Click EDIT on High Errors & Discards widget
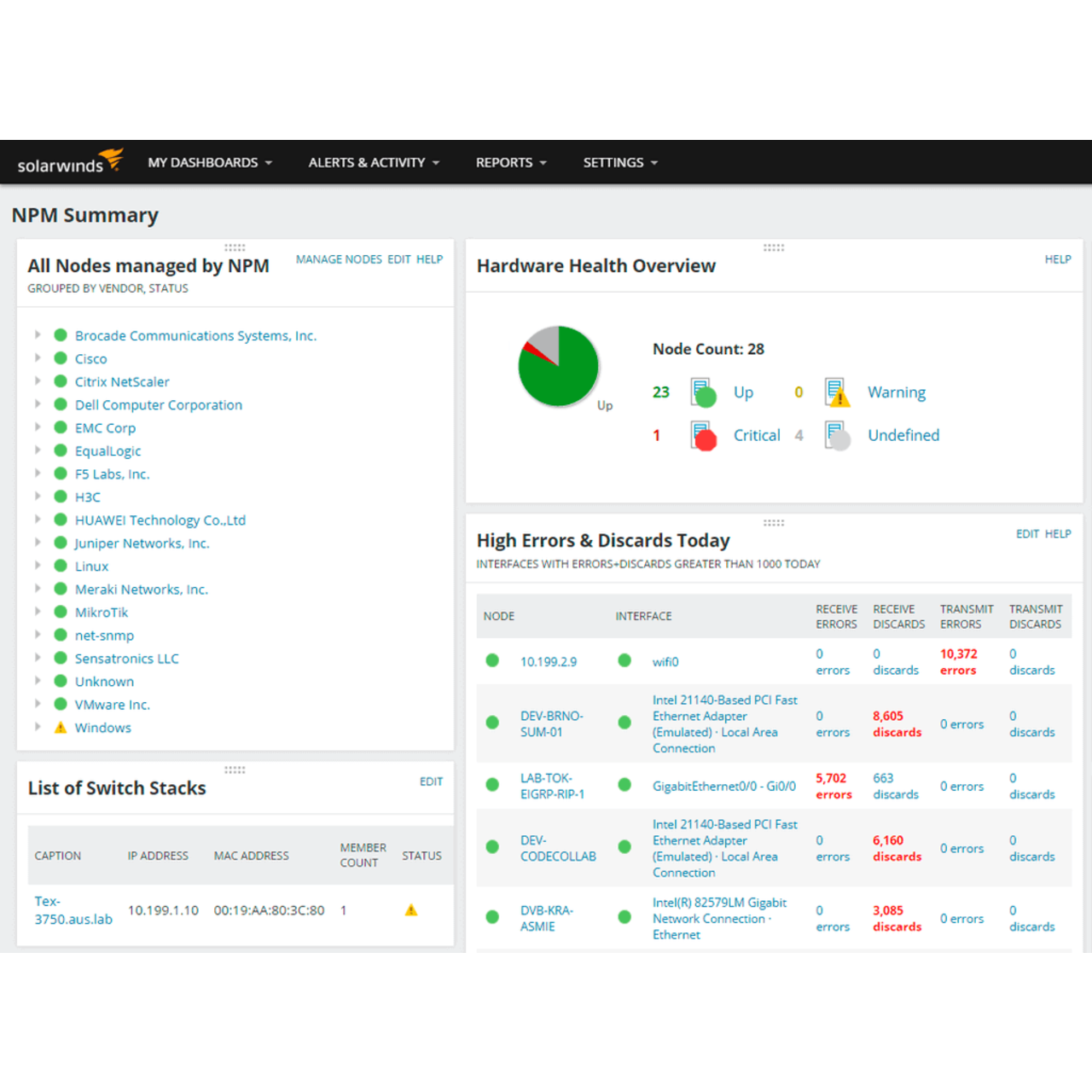The image size is (1092, 1092). [x=1025, y=533]
